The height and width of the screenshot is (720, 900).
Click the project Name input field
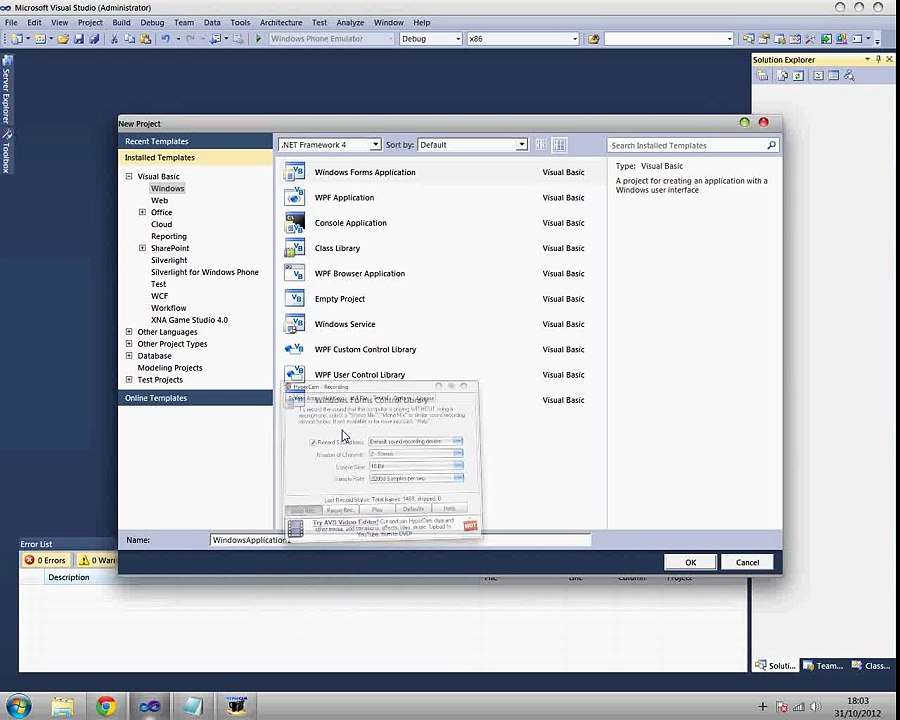(400, 540)
